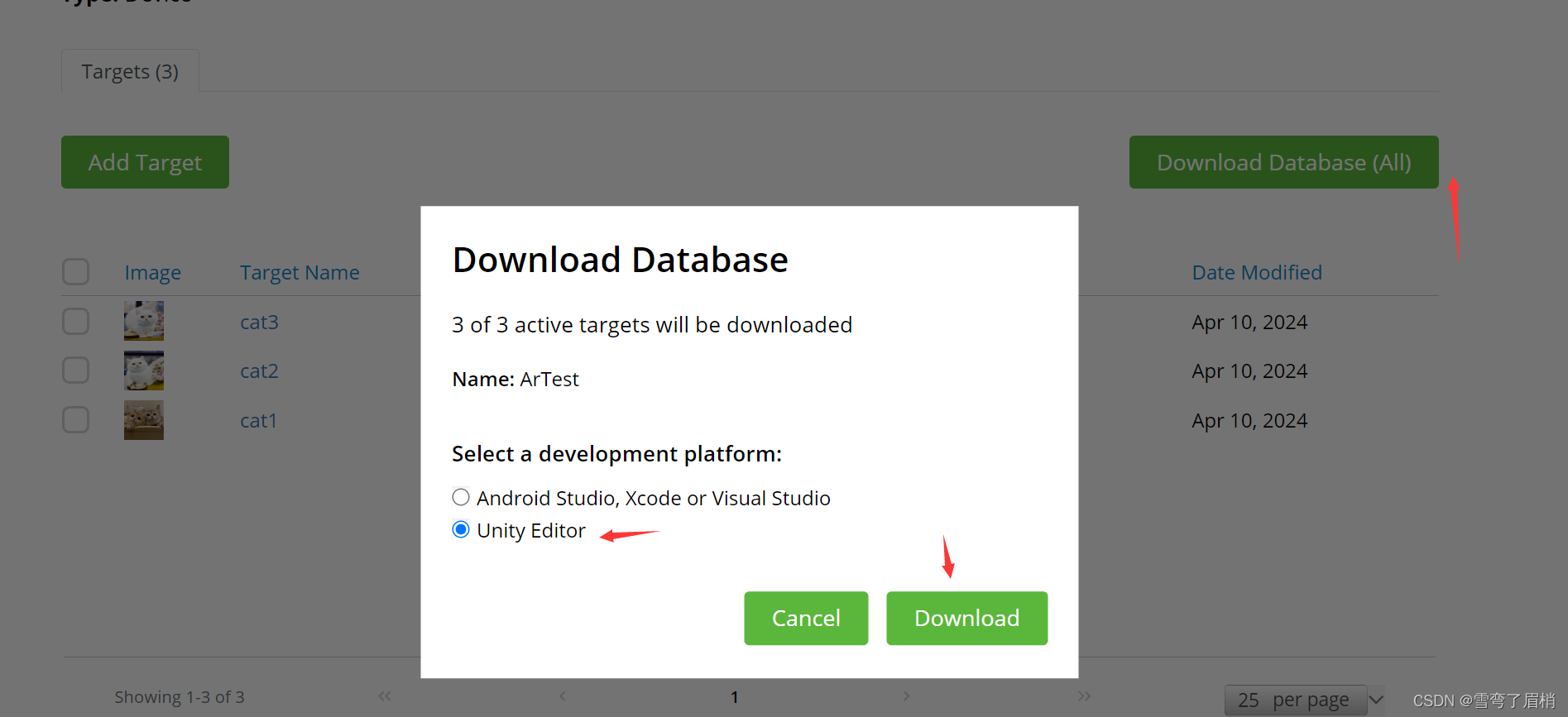Screen dimensions: 1568x717
Task: Click the cat2 thumbnail image
Action: (144, 370)
